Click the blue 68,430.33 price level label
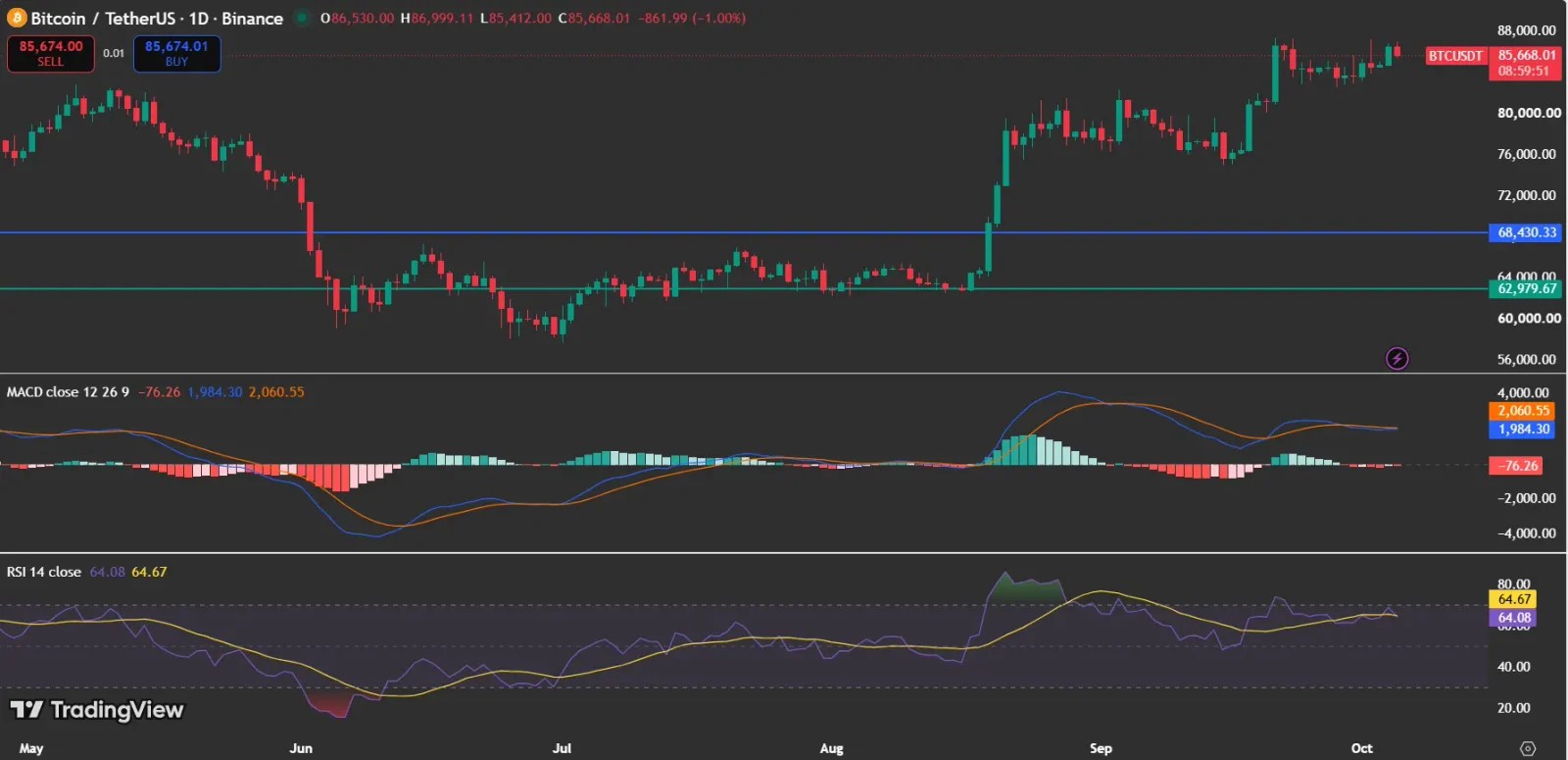Image resolution: width=1568 pixels, height=760 pixels. coord(1527,232)
